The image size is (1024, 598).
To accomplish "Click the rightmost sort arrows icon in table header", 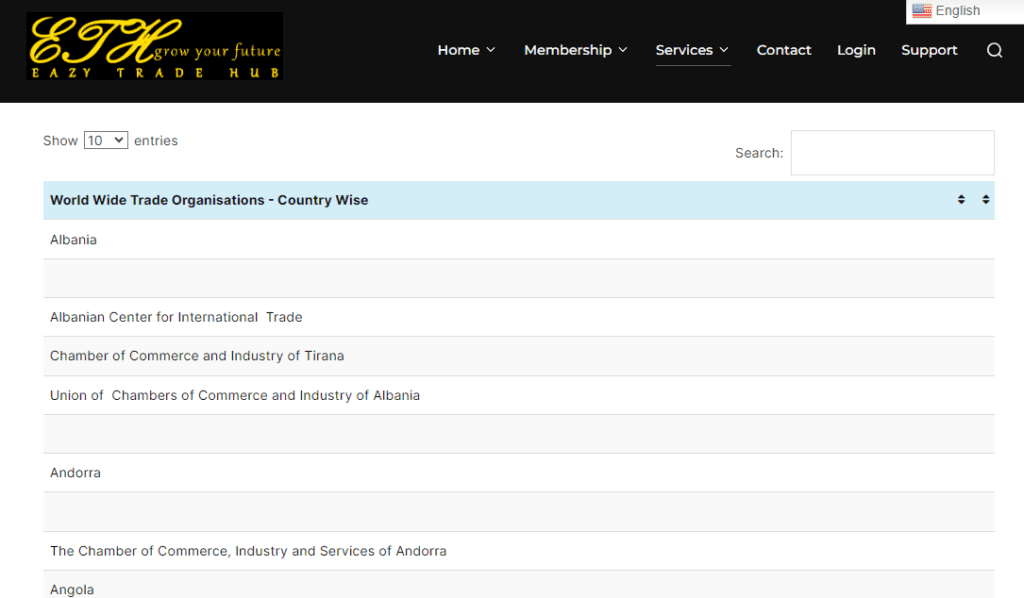I will click(985, 200).
